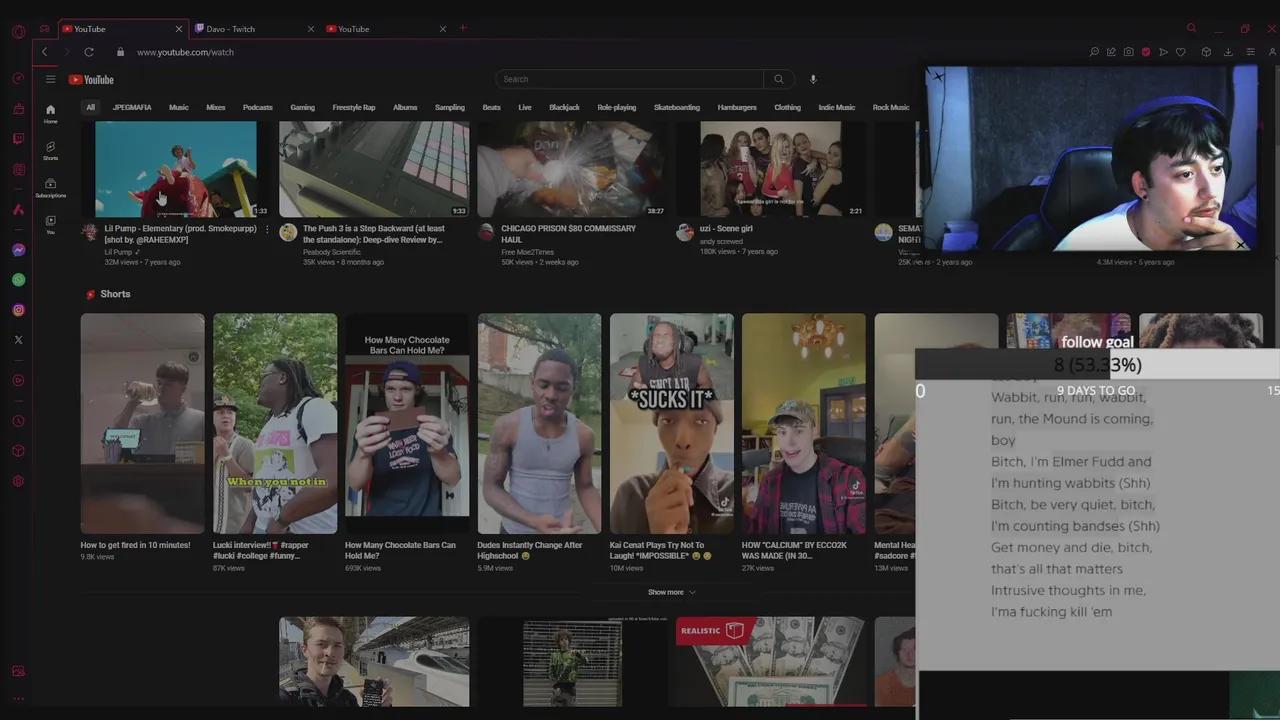Select the Gaming filter chip

point(302,107)
